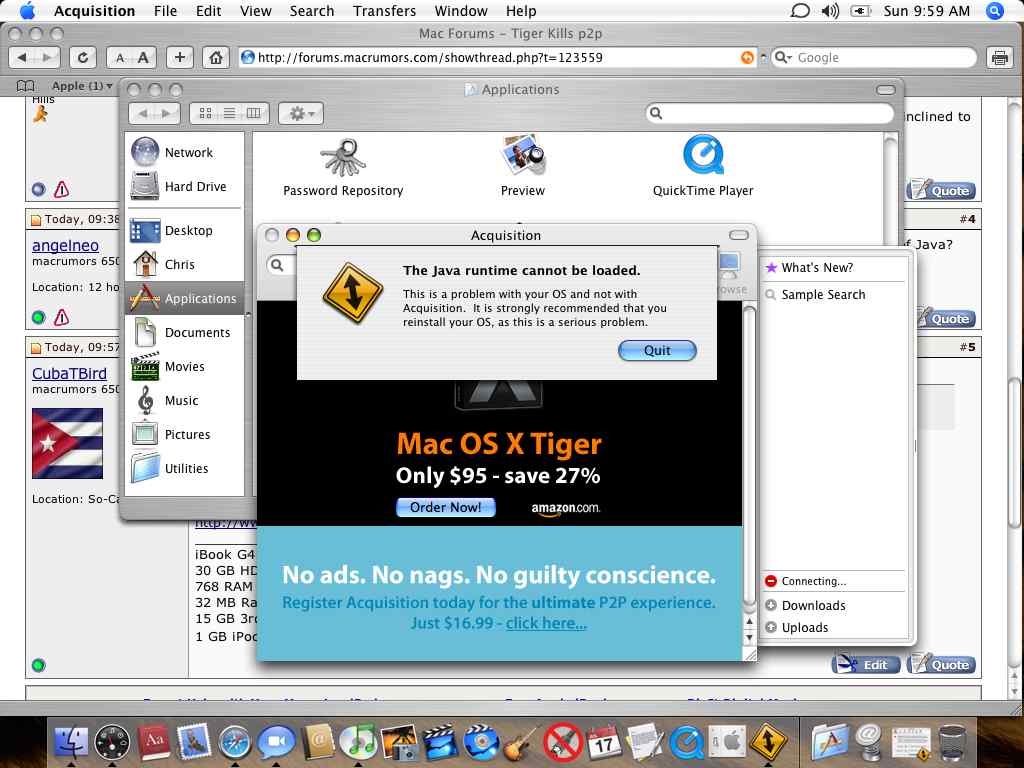
Task: Open the File menu
Action: tap(165, 11)
